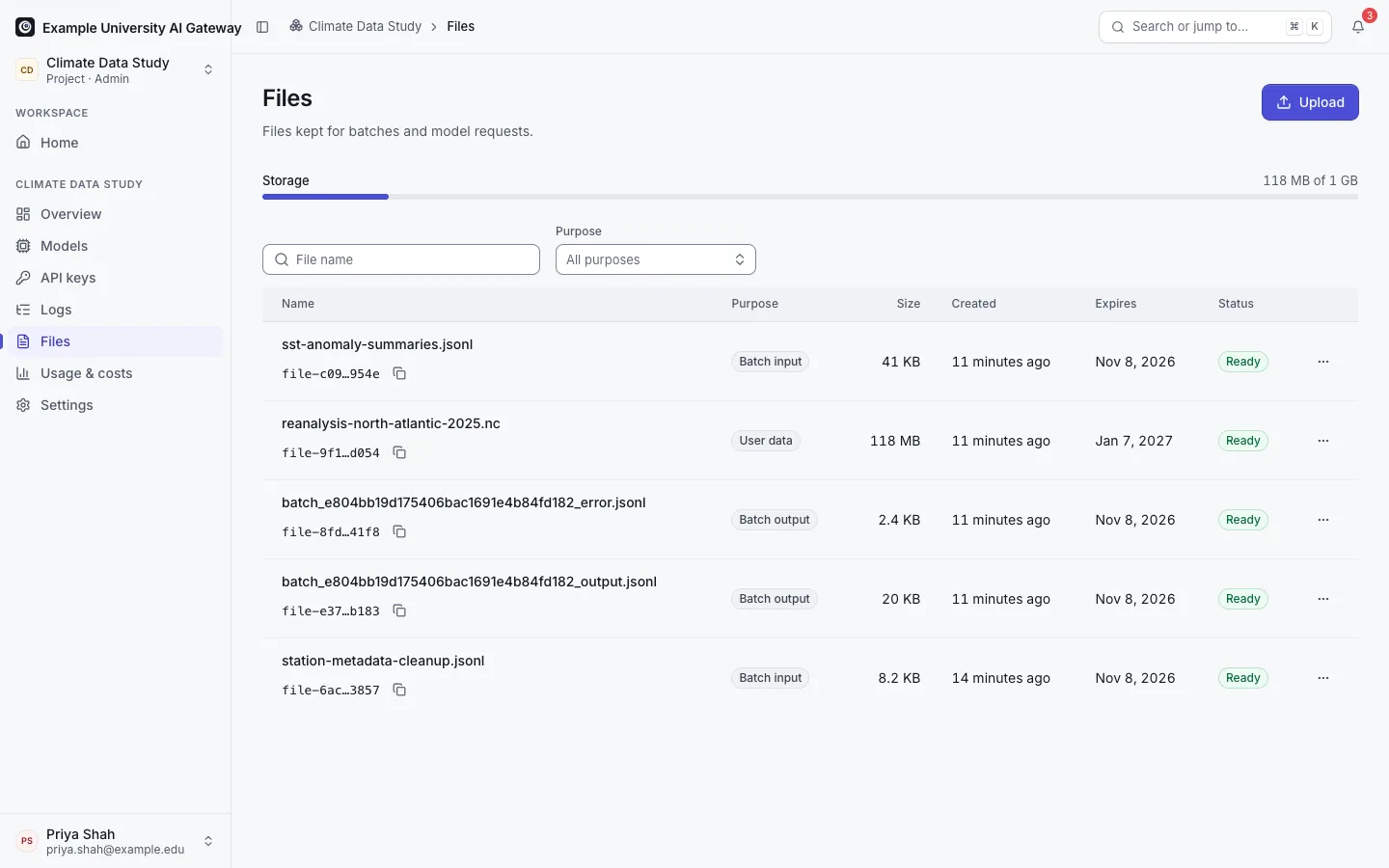Screen dimensions: 1389x868
Task: Select file name station-metadata-cleanup.jsonl
Action: click(x=383, y=661)
